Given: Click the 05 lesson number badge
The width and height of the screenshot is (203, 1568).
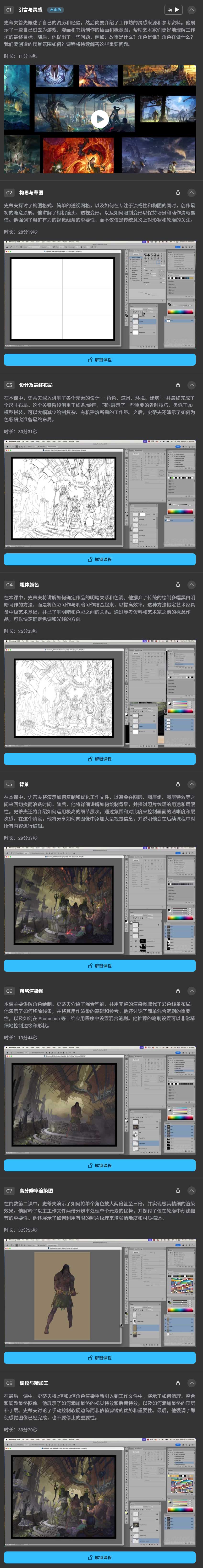Looking at the screenshot, I should [x=9, y=784].
